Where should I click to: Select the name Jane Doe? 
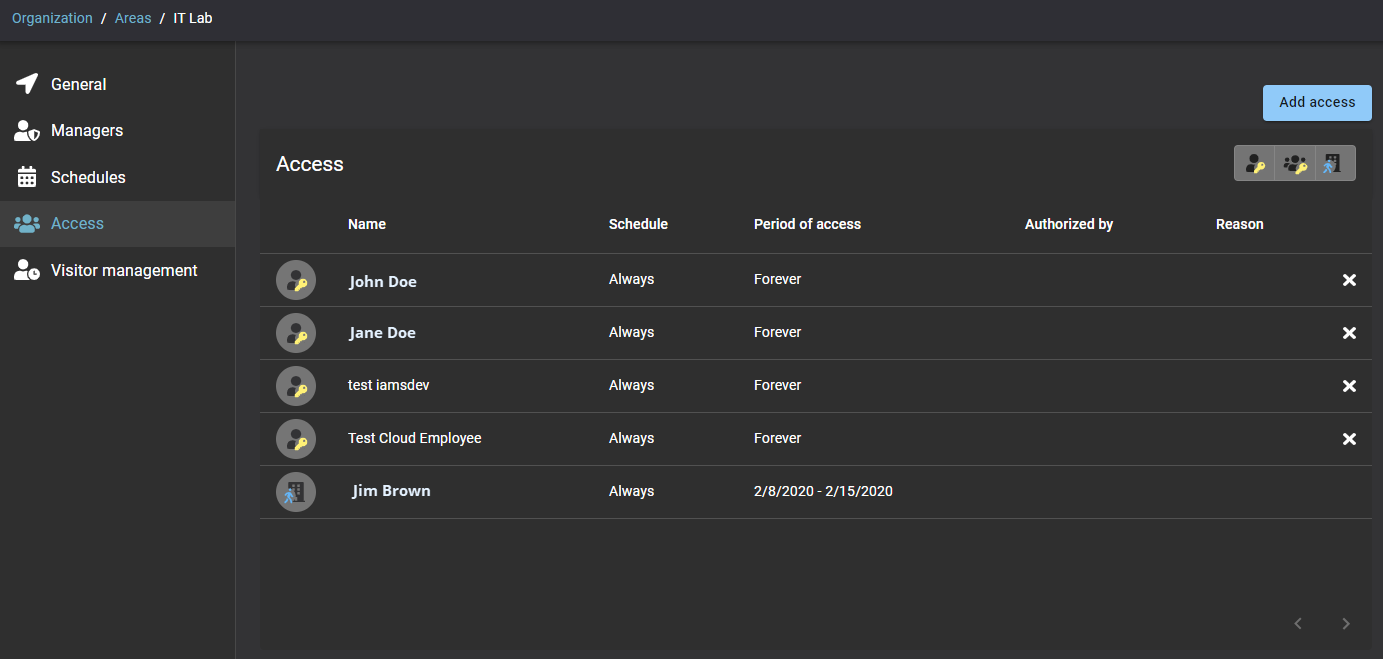tap(382, 333)
